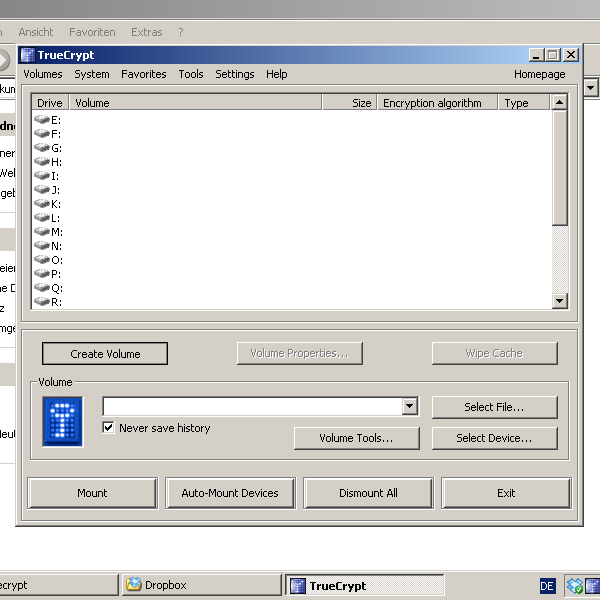This screenshot has height=600, width=600.
Task: Click Create Volume button
Action: [105, 354]
